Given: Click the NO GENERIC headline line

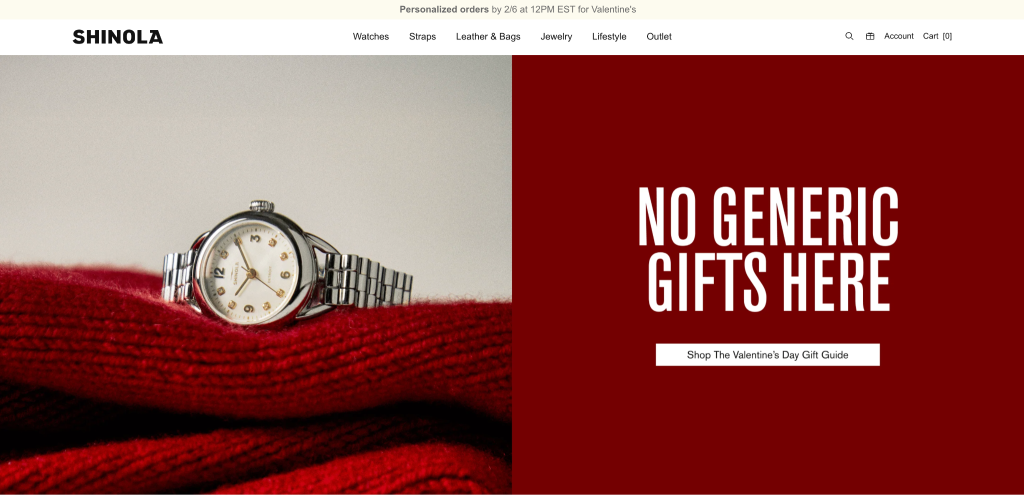Looking at the screenshot, I should click(768, 216).
